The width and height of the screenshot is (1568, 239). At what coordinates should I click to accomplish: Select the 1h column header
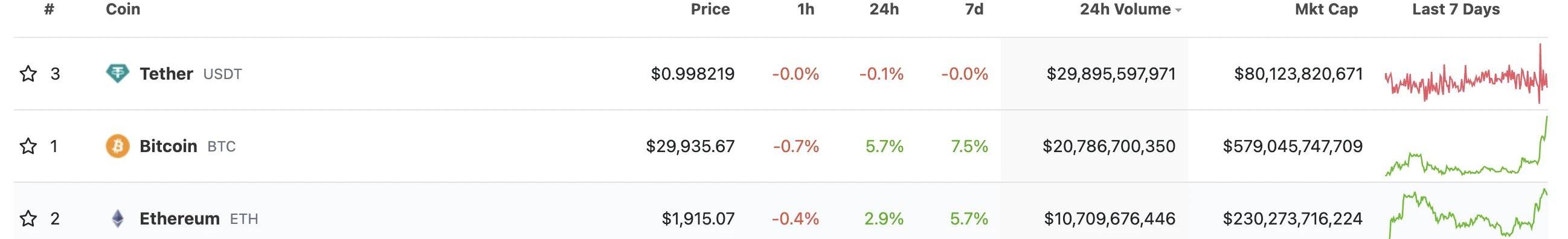806,9
